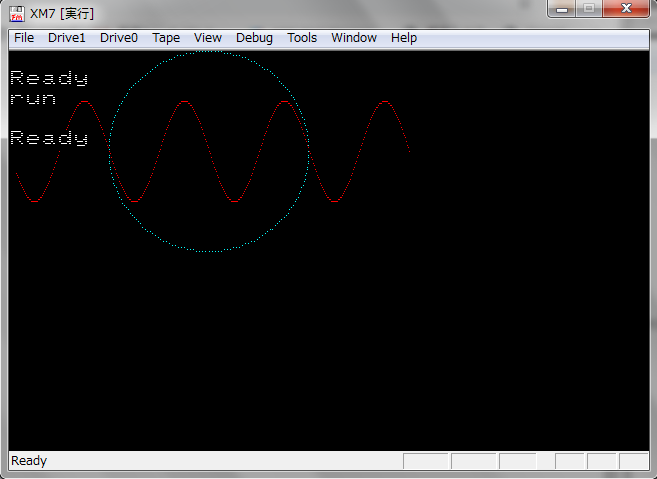Click the XM7 title bar text

coord(62,13)
